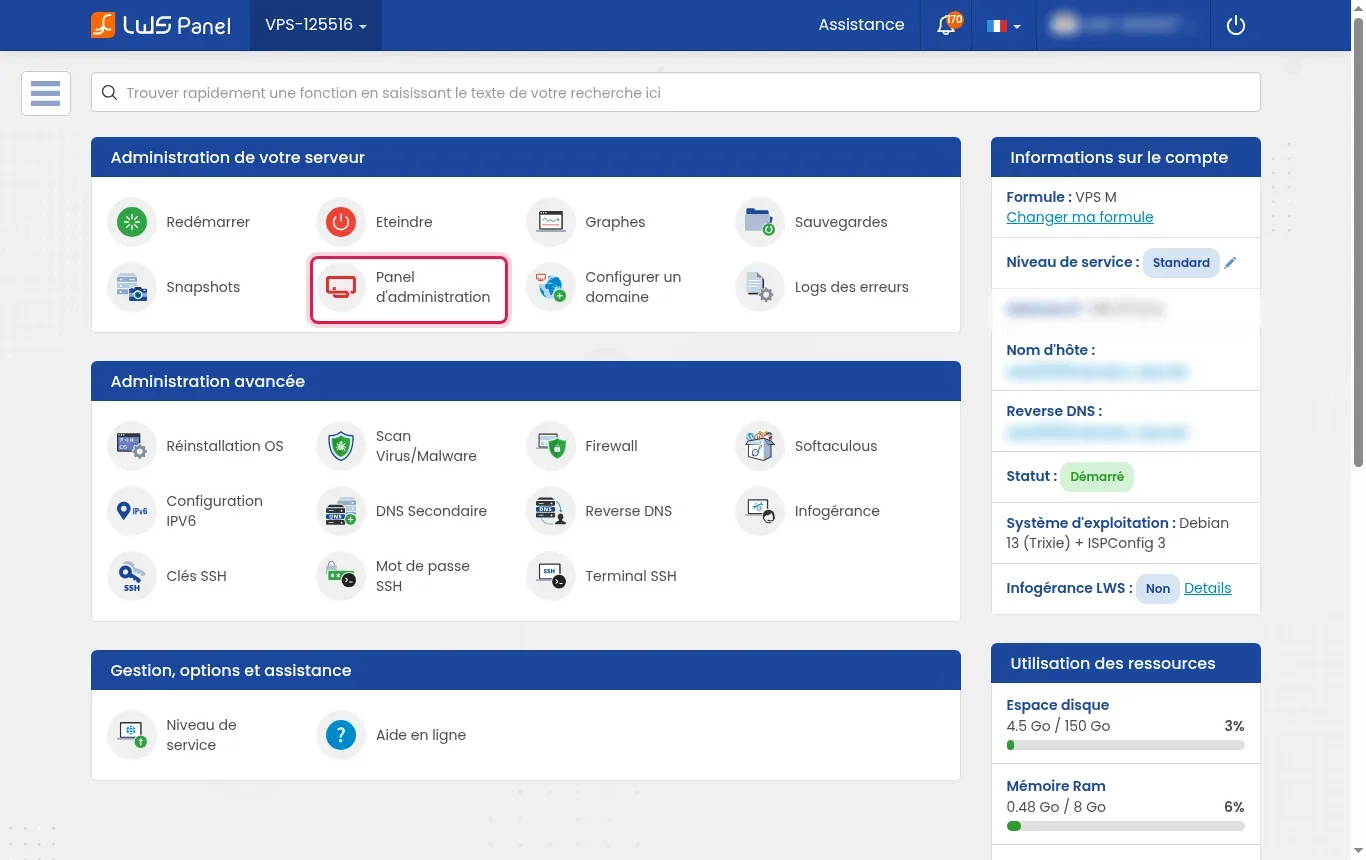Open the Assistance menu item
The width and height of the screenshot is (1366, 860).
click(x=861, y=25)
